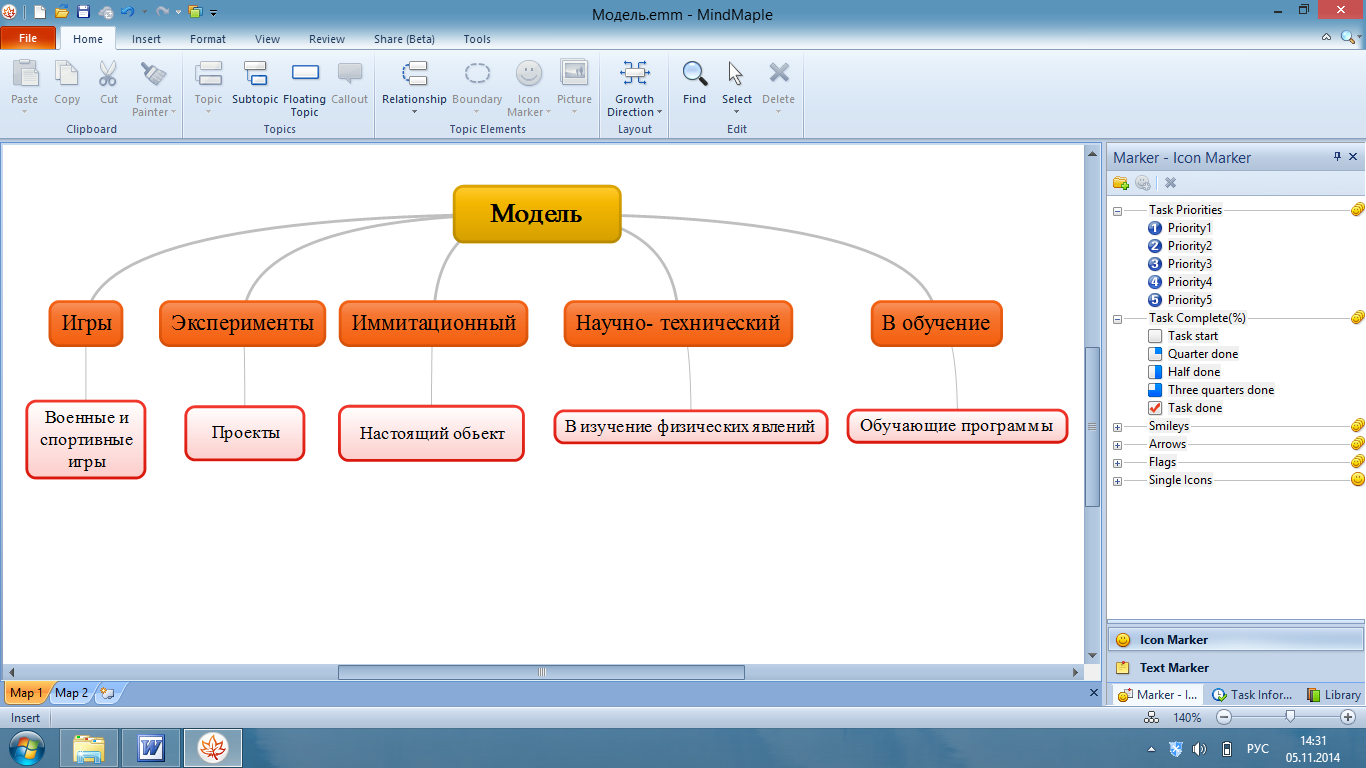Switch to the Review ribbon tab
1366x768 pixels.
click(327, 39)
